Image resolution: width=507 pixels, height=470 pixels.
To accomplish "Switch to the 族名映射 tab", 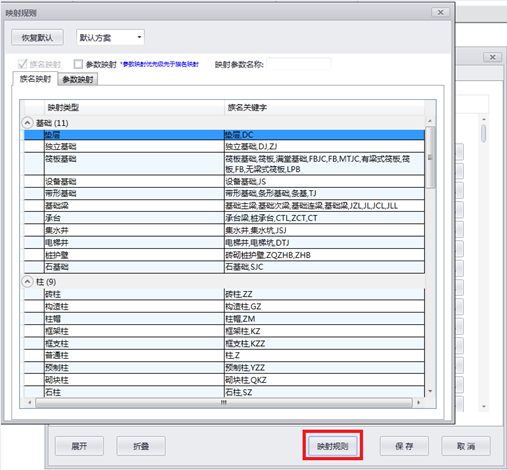I will pyautogui.click(x=35, y=79).
